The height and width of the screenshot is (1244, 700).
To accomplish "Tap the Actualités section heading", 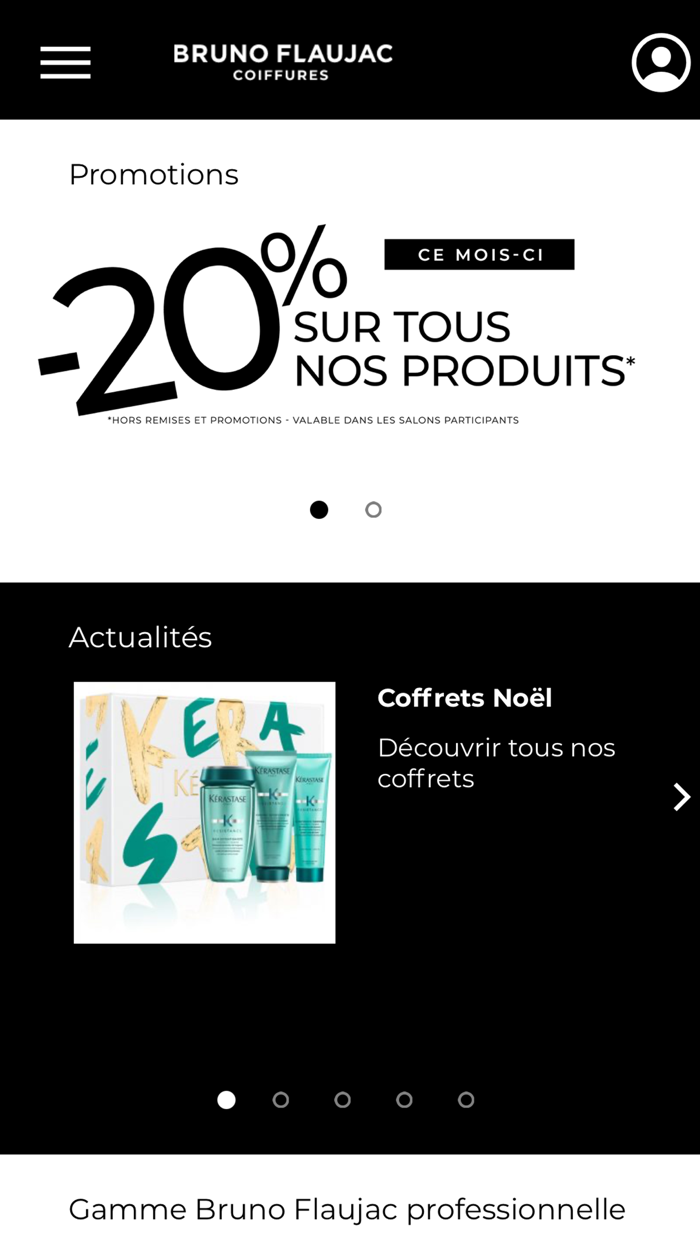I will (x=141, y=637).
